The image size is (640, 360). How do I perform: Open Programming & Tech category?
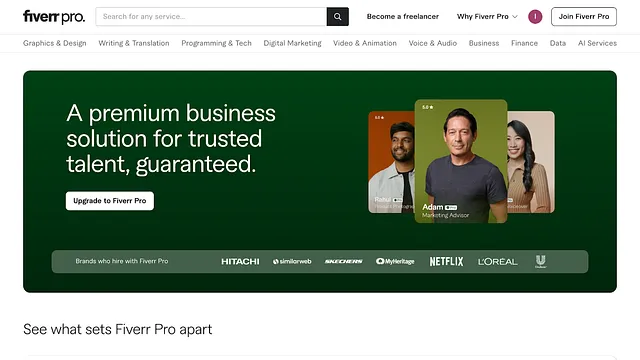click(x=216, y=43)
